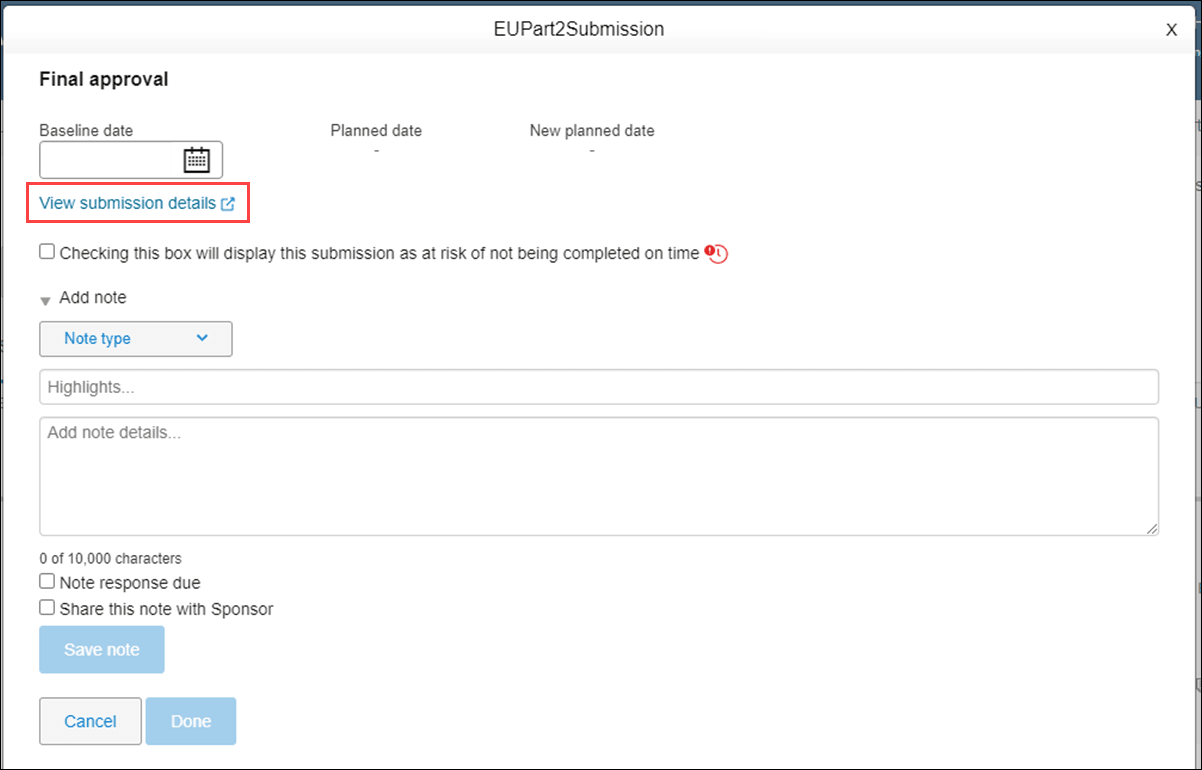This screenshot has height=770, width=1202.
Task: Click the chevron arrow on the Note type button
Action: tap(201, 339)
